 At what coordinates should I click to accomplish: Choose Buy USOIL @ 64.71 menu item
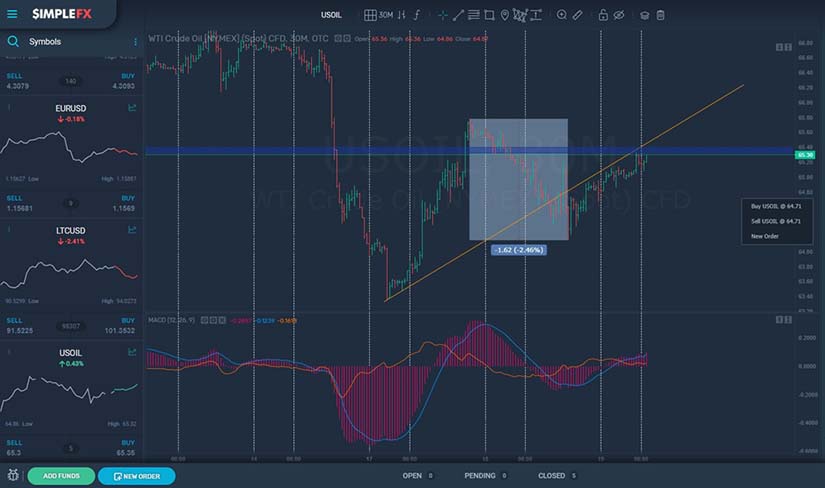coord(776,206)
